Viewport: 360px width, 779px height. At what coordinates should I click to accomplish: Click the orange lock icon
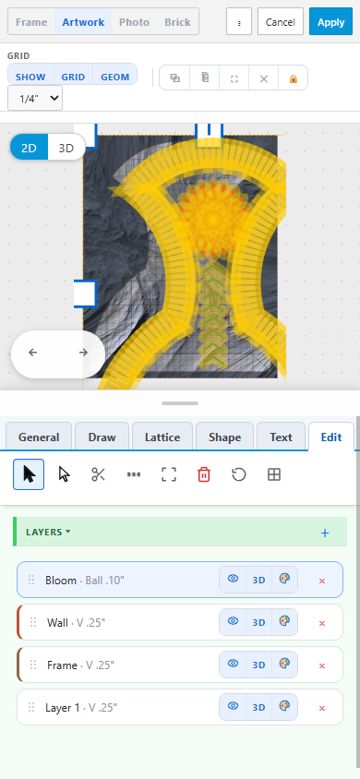coord(293,78)
